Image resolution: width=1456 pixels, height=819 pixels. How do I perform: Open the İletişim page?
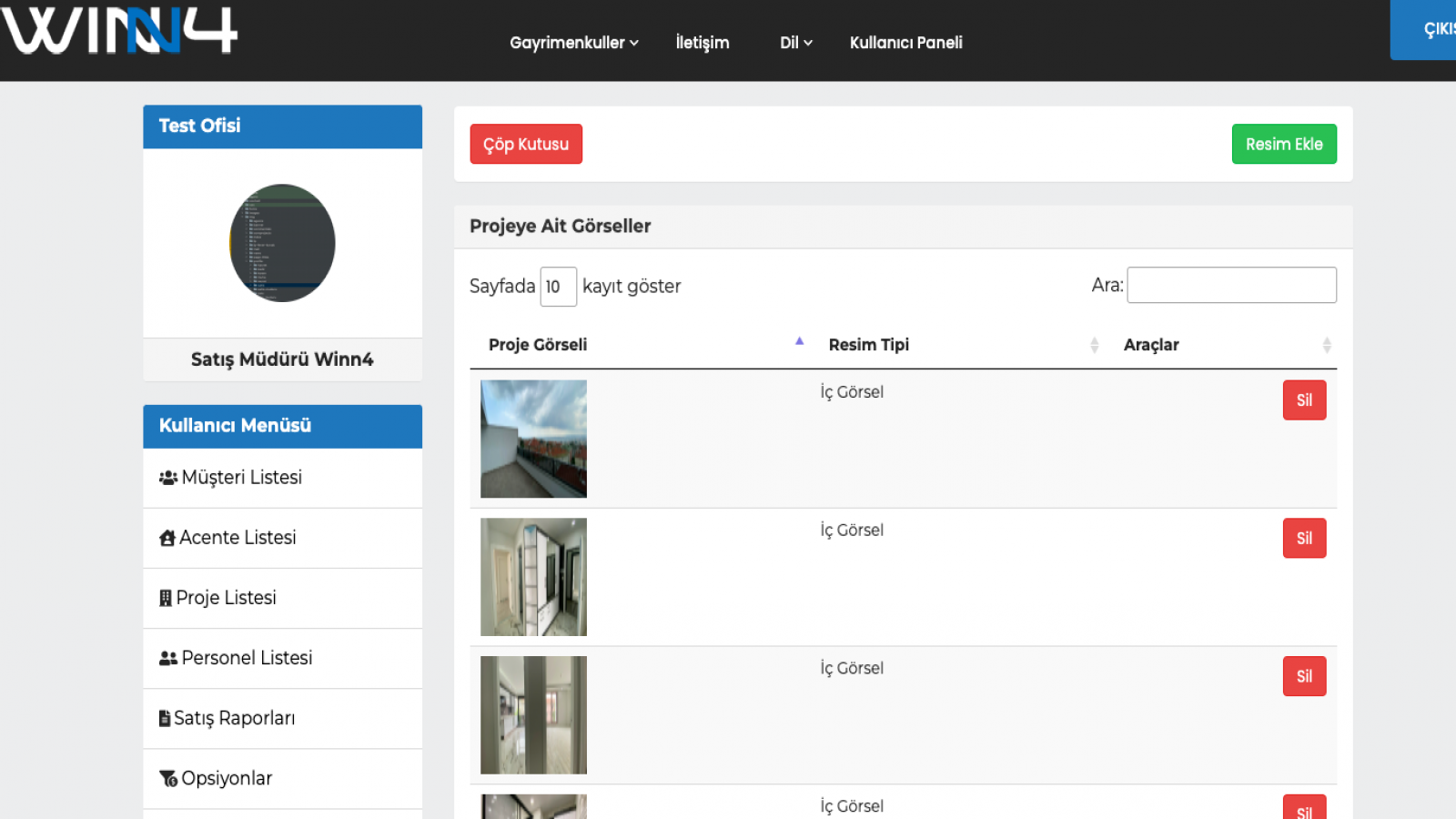click(703, 43)
